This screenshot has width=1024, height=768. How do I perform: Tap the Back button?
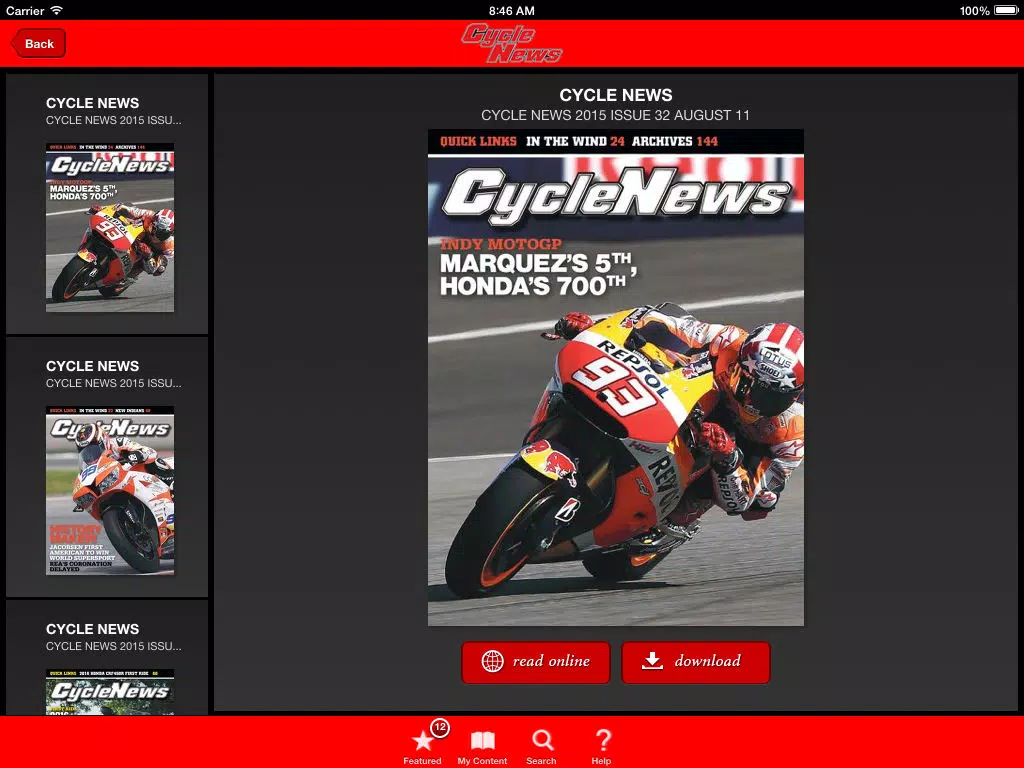pos(38,43)
